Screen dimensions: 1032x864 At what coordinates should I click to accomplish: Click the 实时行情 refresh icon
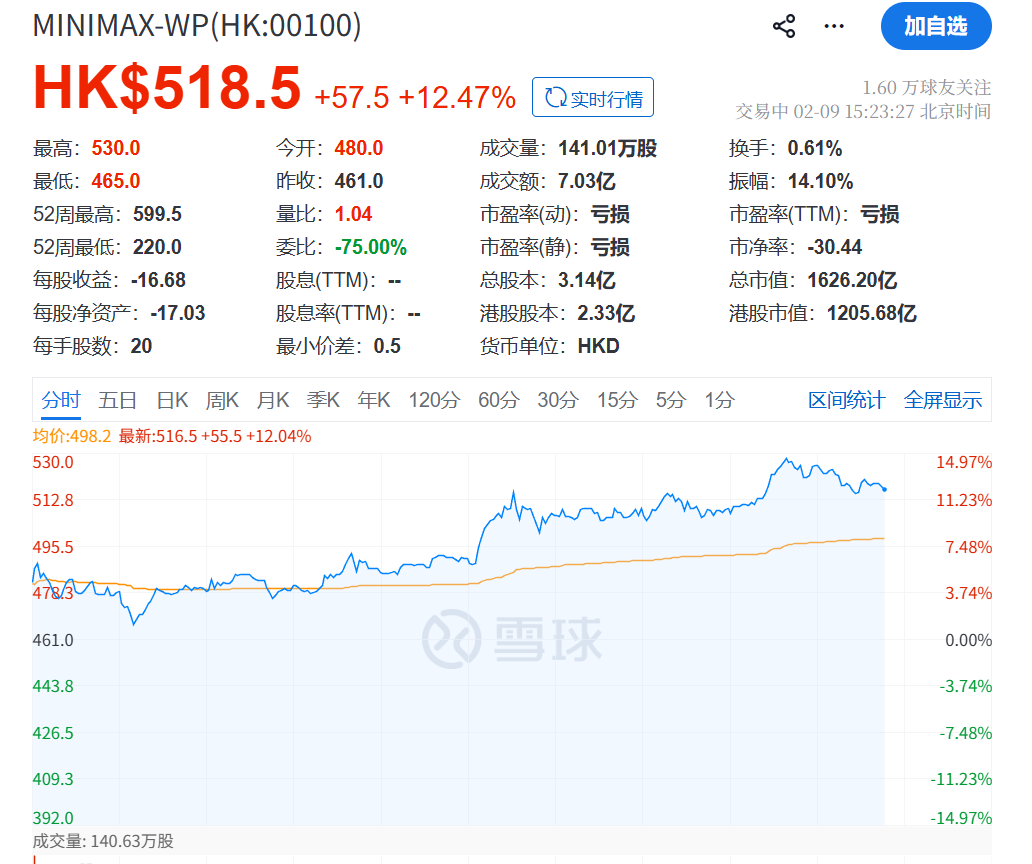pos(554,96)
